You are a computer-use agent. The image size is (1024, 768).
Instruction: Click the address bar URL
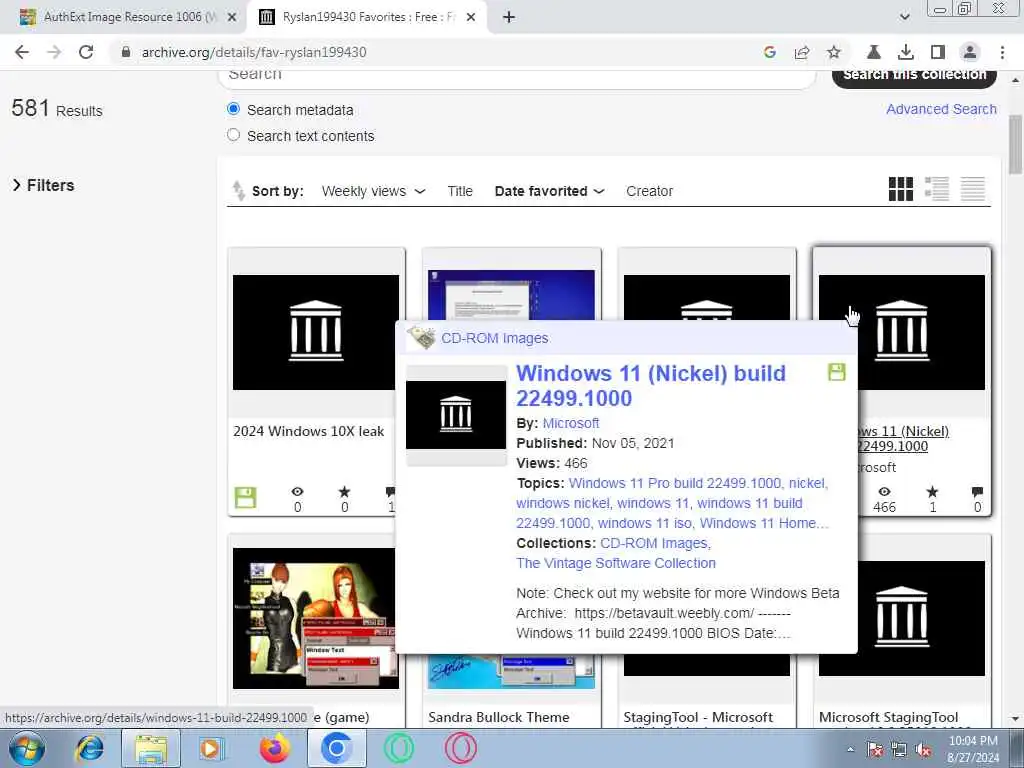(254, 52)
